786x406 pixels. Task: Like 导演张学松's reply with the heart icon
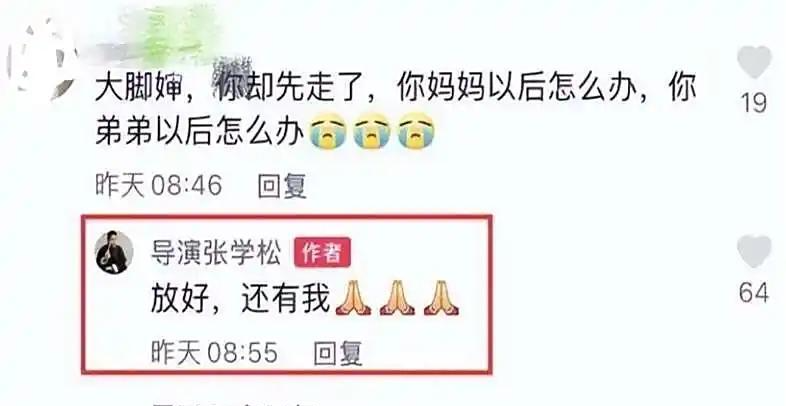coord(754,252)
